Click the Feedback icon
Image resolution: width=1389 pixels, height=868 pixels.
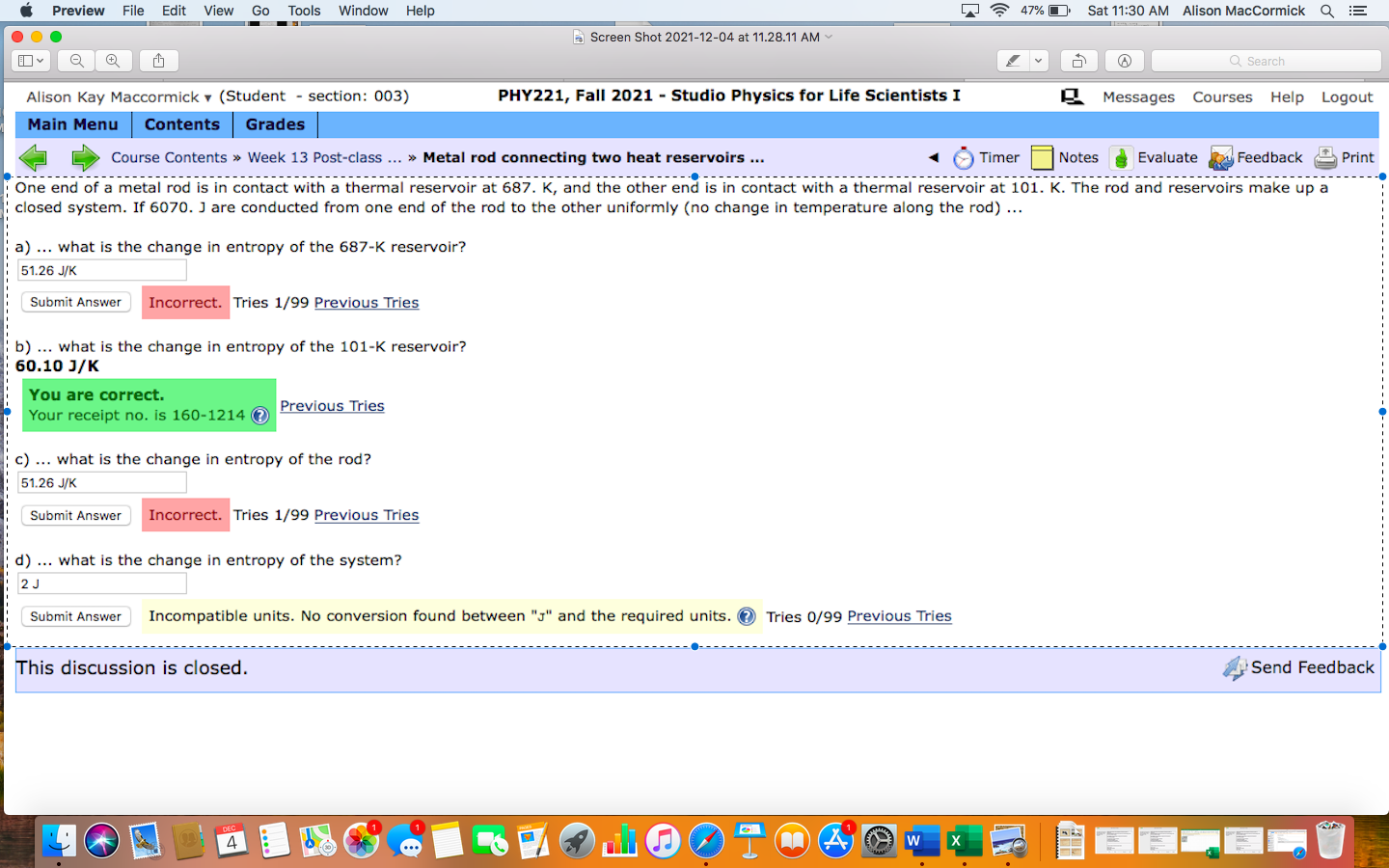[x=1221, y=156]
